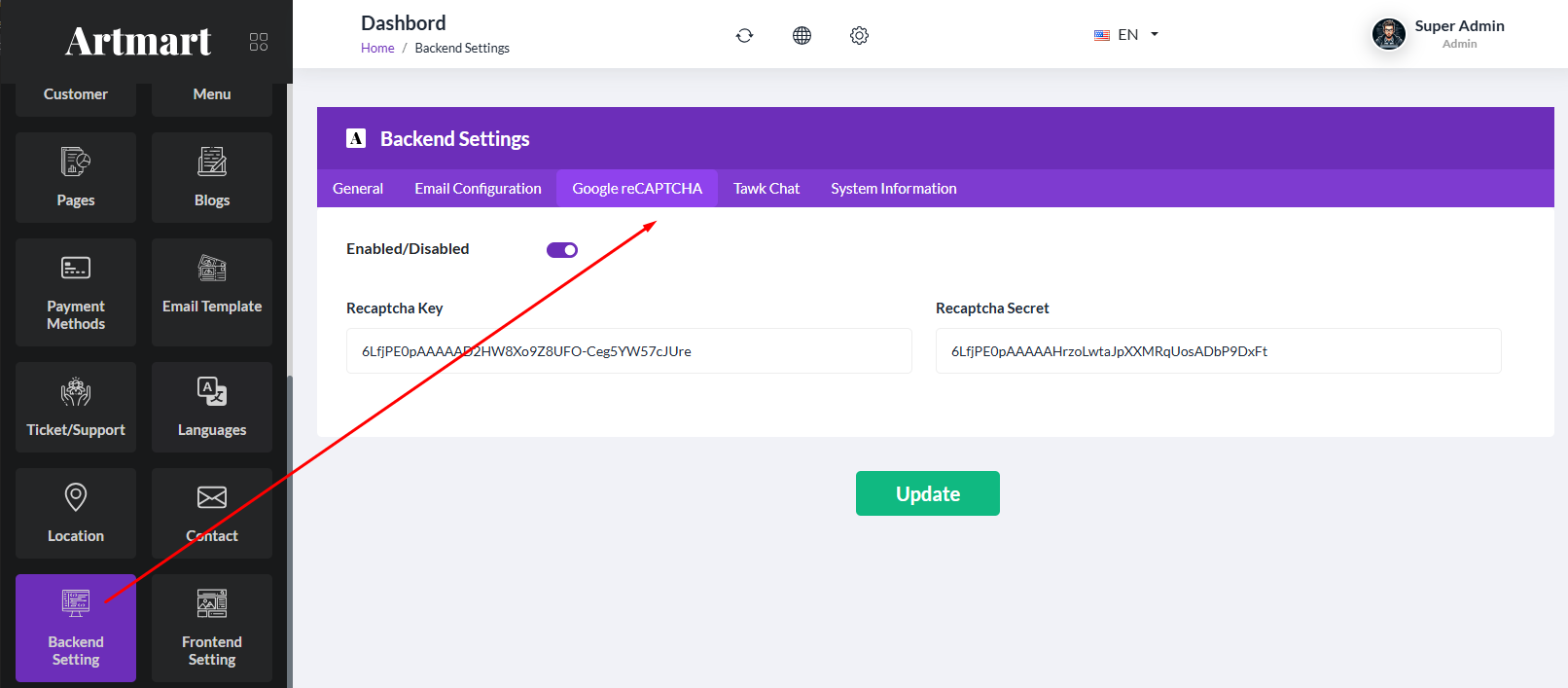The image size is (1568, 688).
Task: Expand the EN language dropdown
Action: 1126,35
